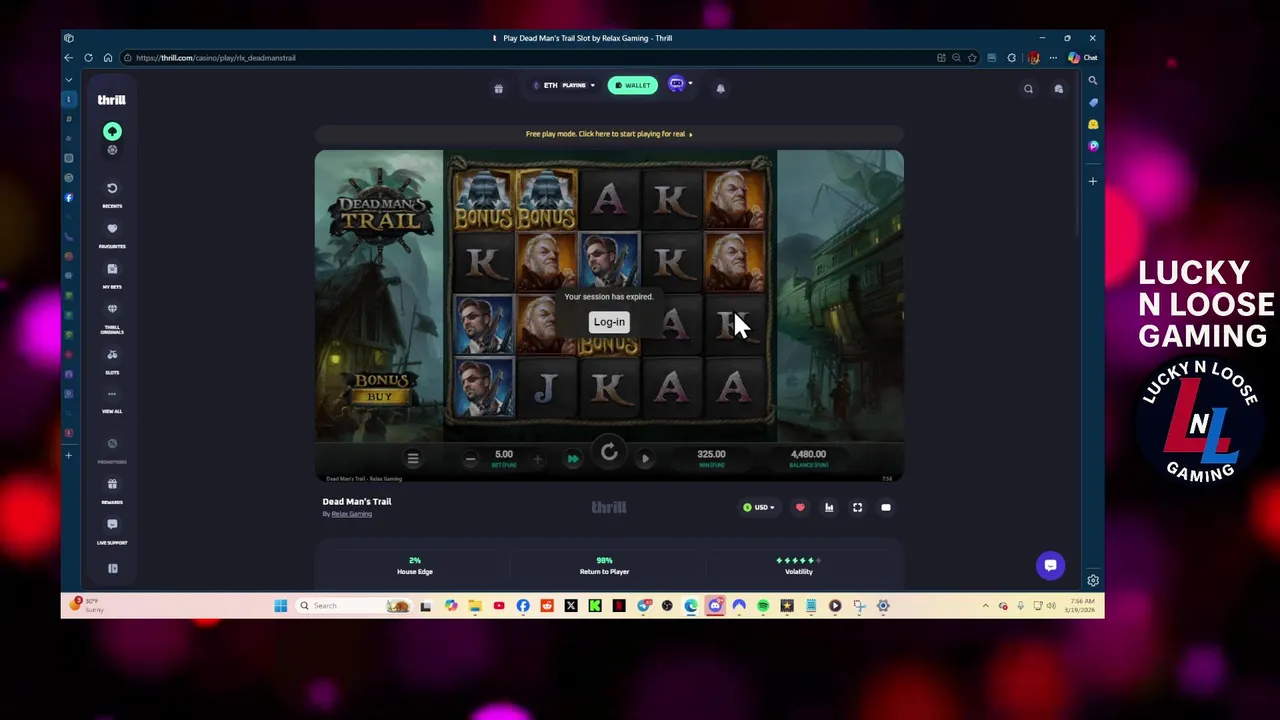This screenshot has width=1280, height=720.
Task: Open the browser three-dot settings menu
Action: 1052,58
